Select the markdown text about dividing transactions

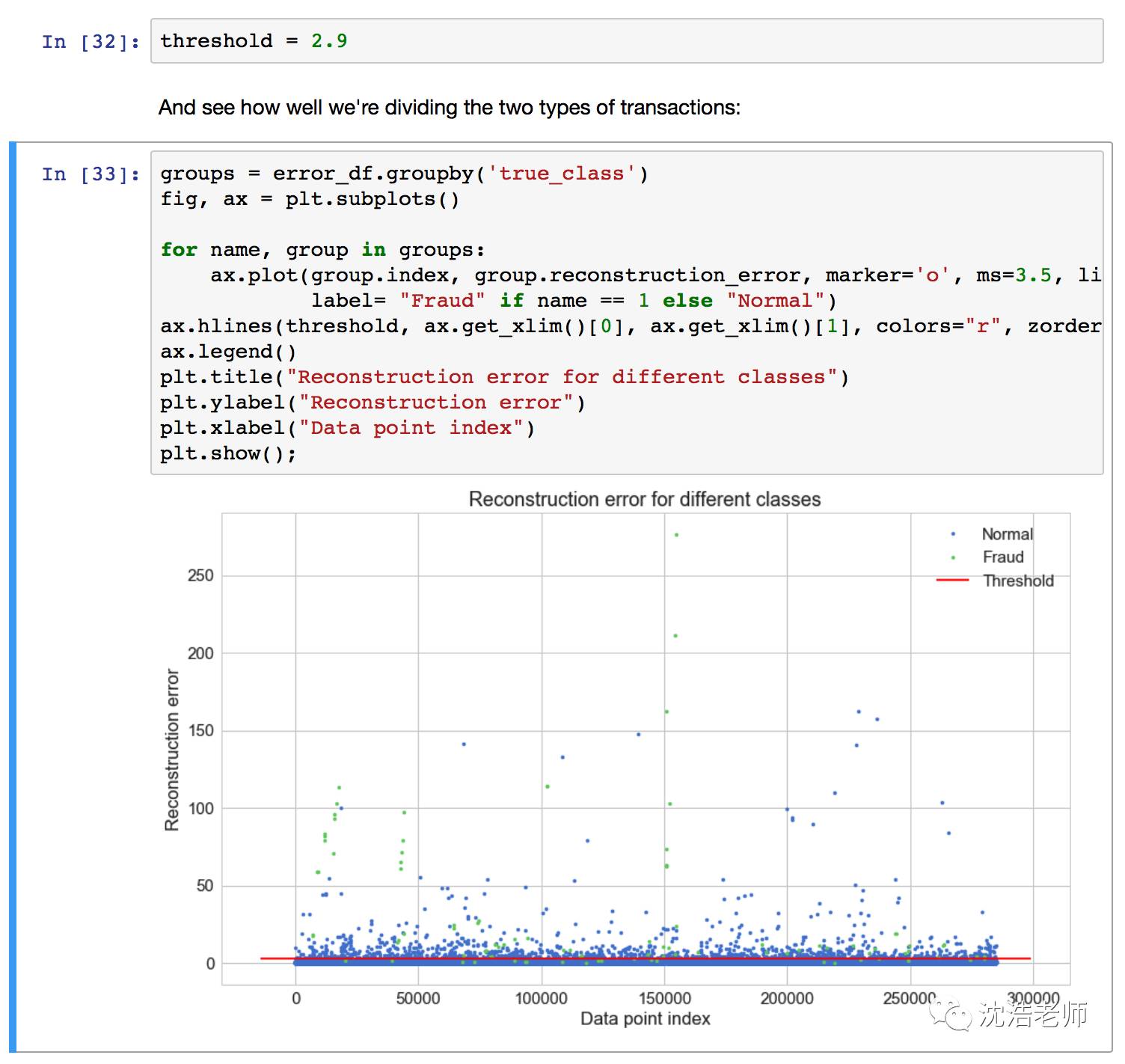[x=449, y=108]
